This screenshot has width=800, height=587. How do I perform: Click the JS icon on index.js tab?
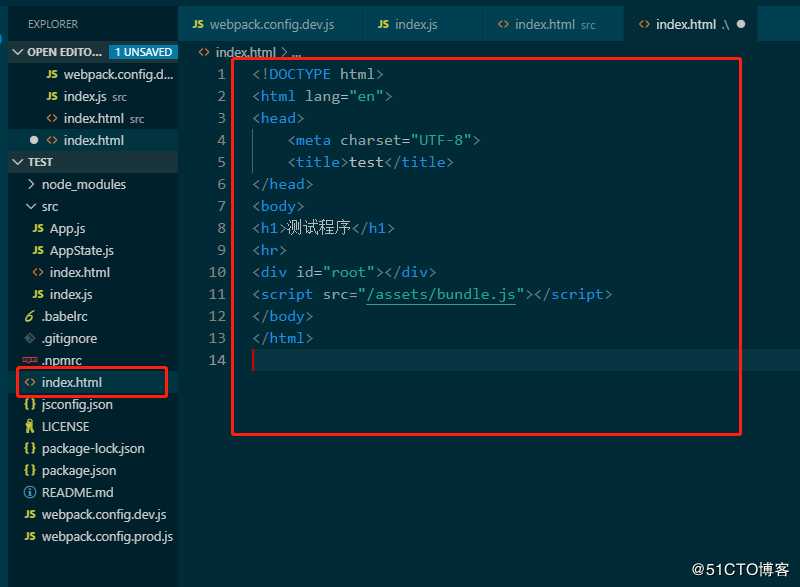click(383, 24)
